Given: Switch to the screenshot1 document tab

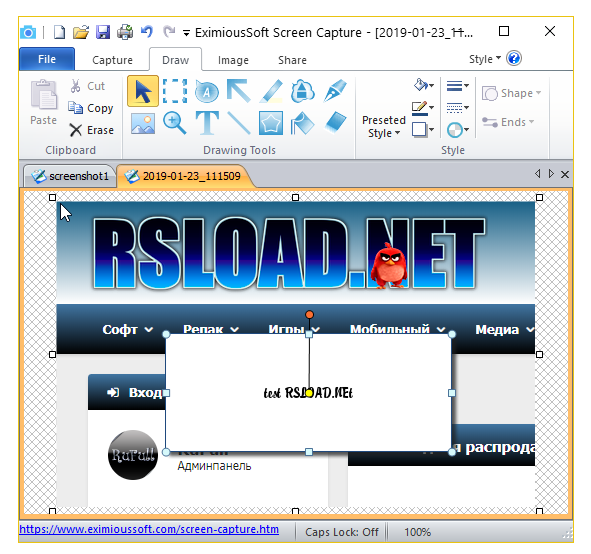Looking at the screenshot, I should point(71,176).
